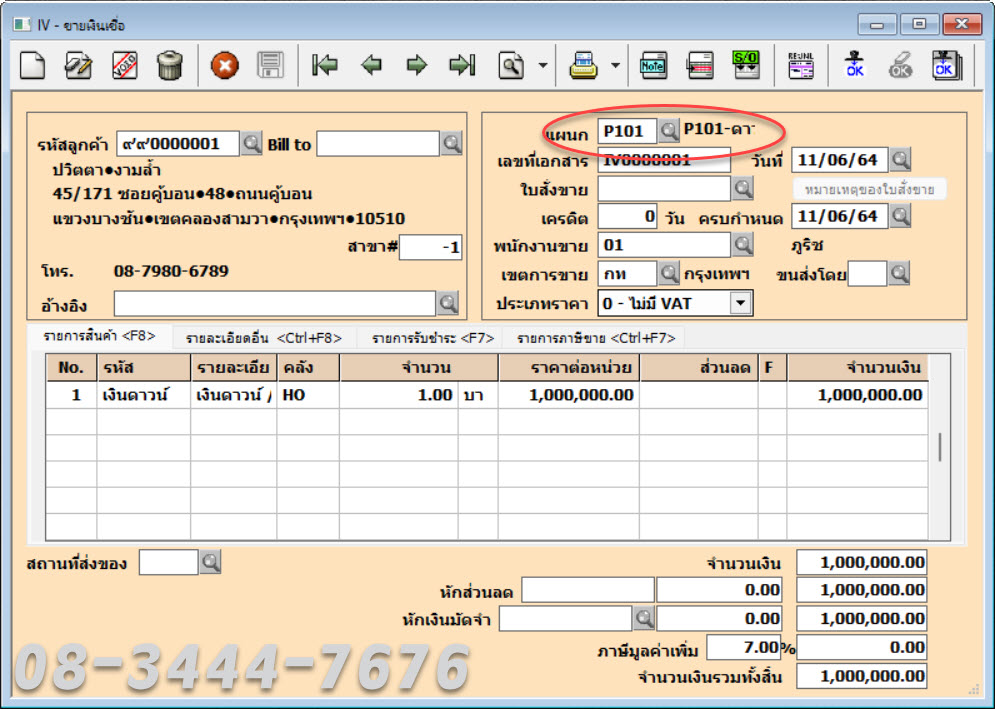Click the delivery location input field
Screen dimensions: 995x709
tap(168, 562)
